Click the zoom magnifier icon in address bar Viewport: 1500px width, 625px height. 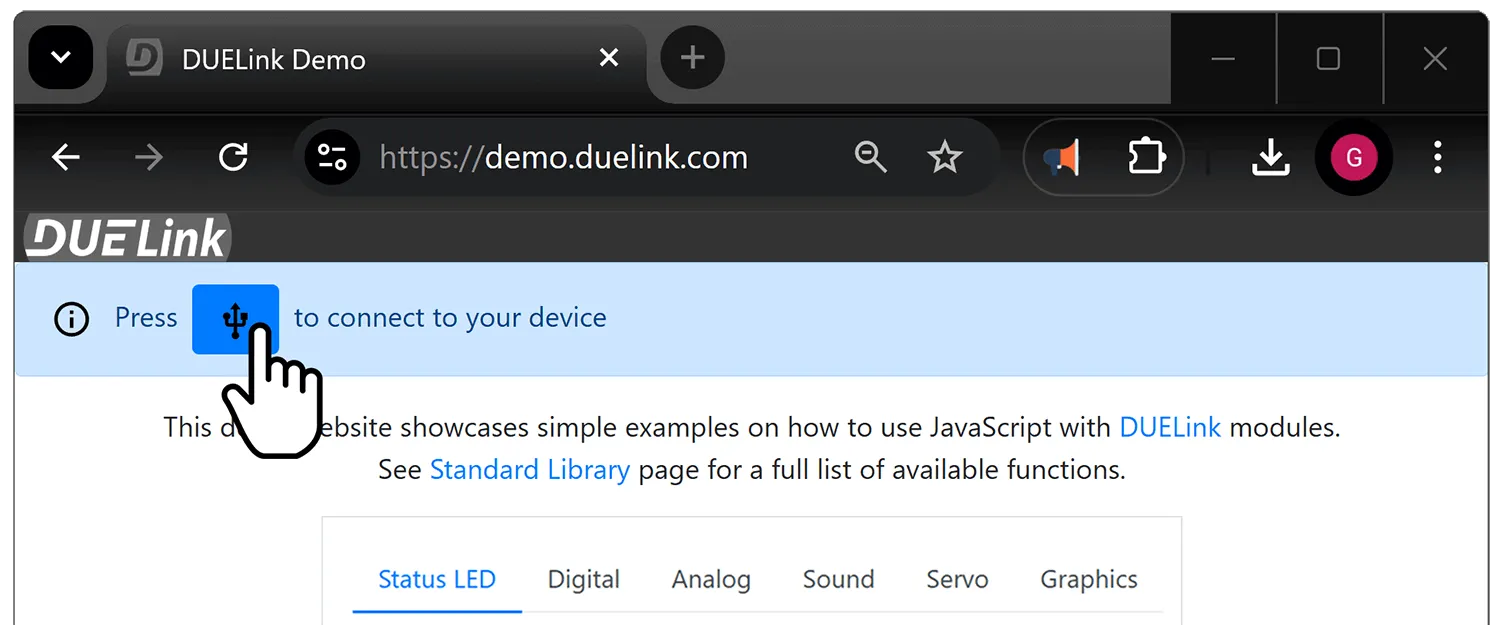(870, 156)
